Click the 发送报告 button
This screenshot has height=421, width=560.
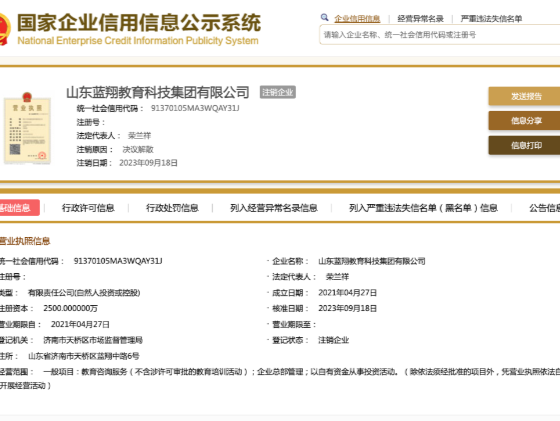(x=524, y=96)
